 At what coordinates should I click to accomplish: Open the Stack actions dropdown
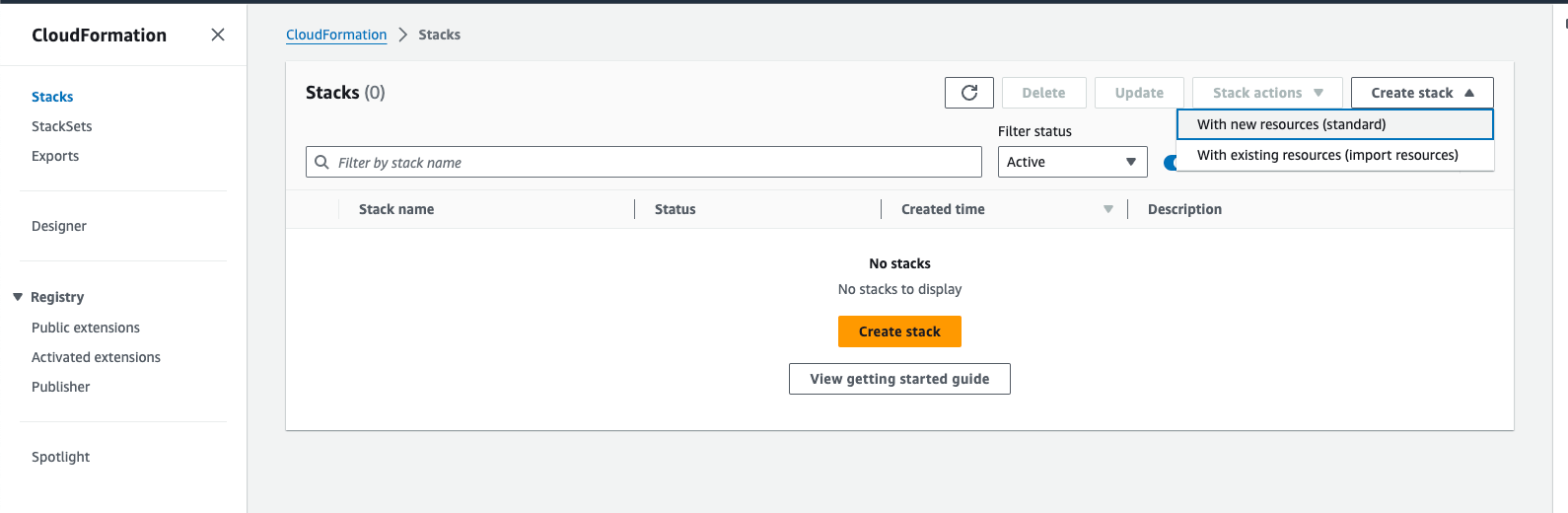coord(1267,93)
